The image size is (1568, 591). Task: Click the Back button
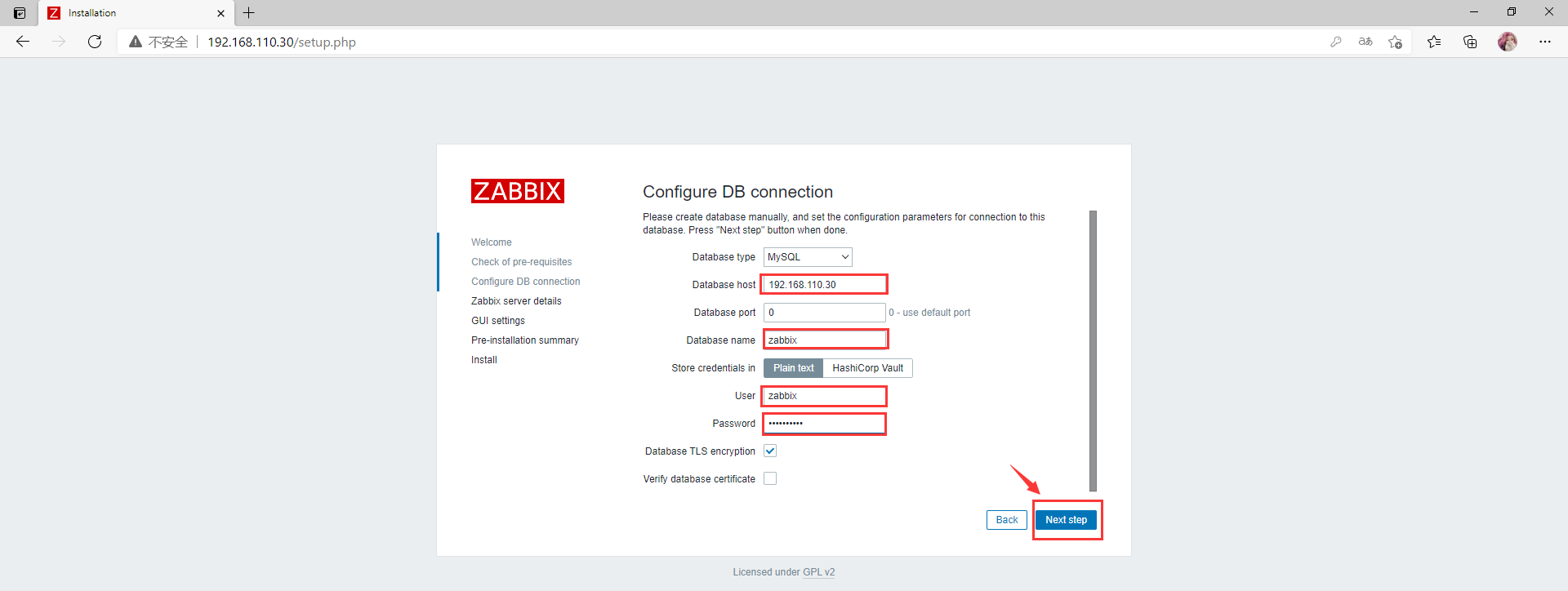coord(1007,520)
